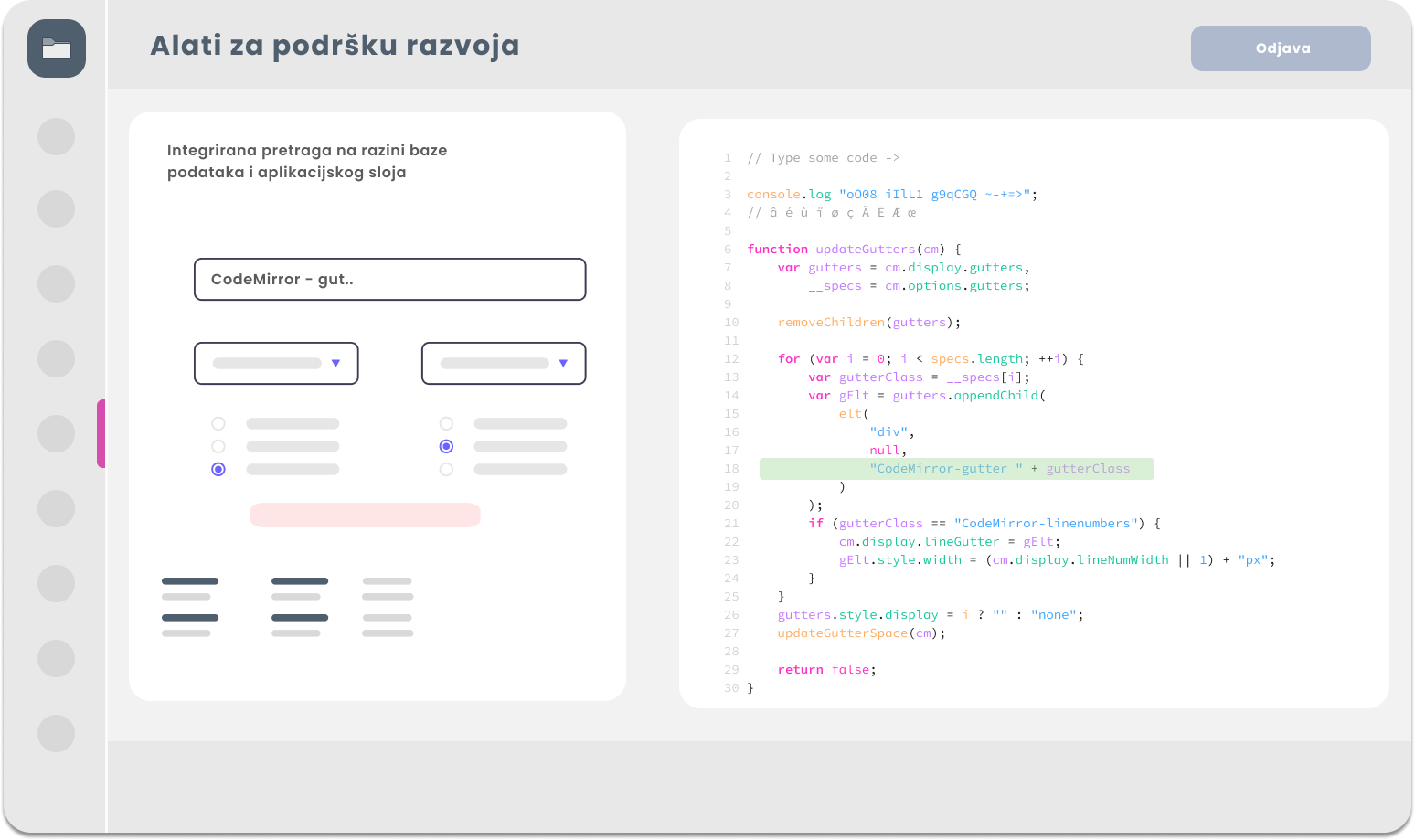1415x840 pixels.
Task: Click the magenta slider indicator on the sidebar edge
Action: [101, 433]
